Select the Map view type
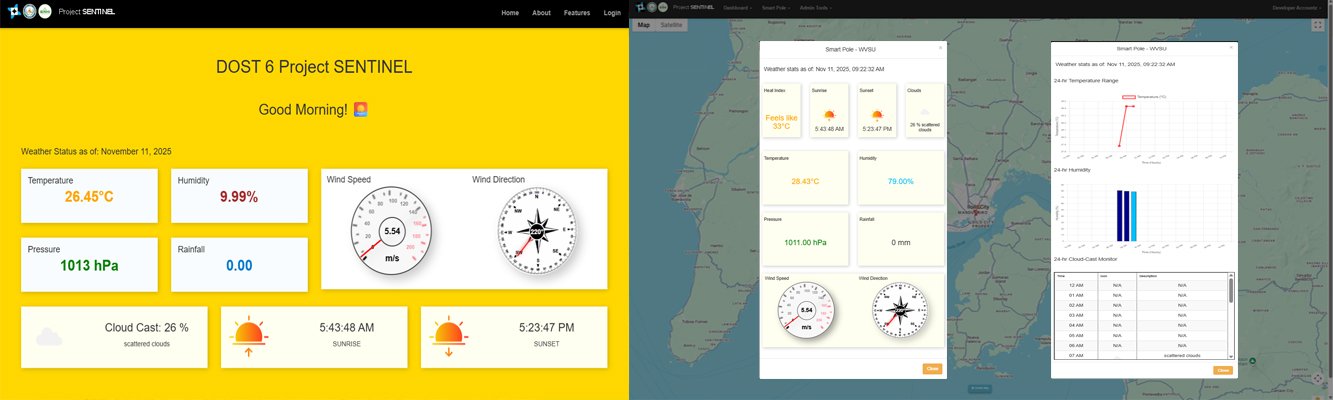Viewport: 1333px width, 400px height. point(643,24)
